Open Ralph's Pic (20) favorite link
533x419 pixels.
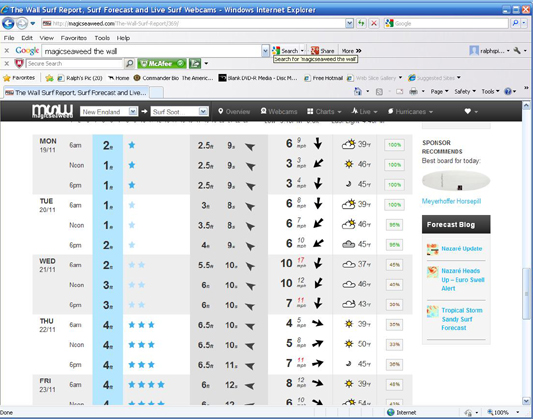80,78
